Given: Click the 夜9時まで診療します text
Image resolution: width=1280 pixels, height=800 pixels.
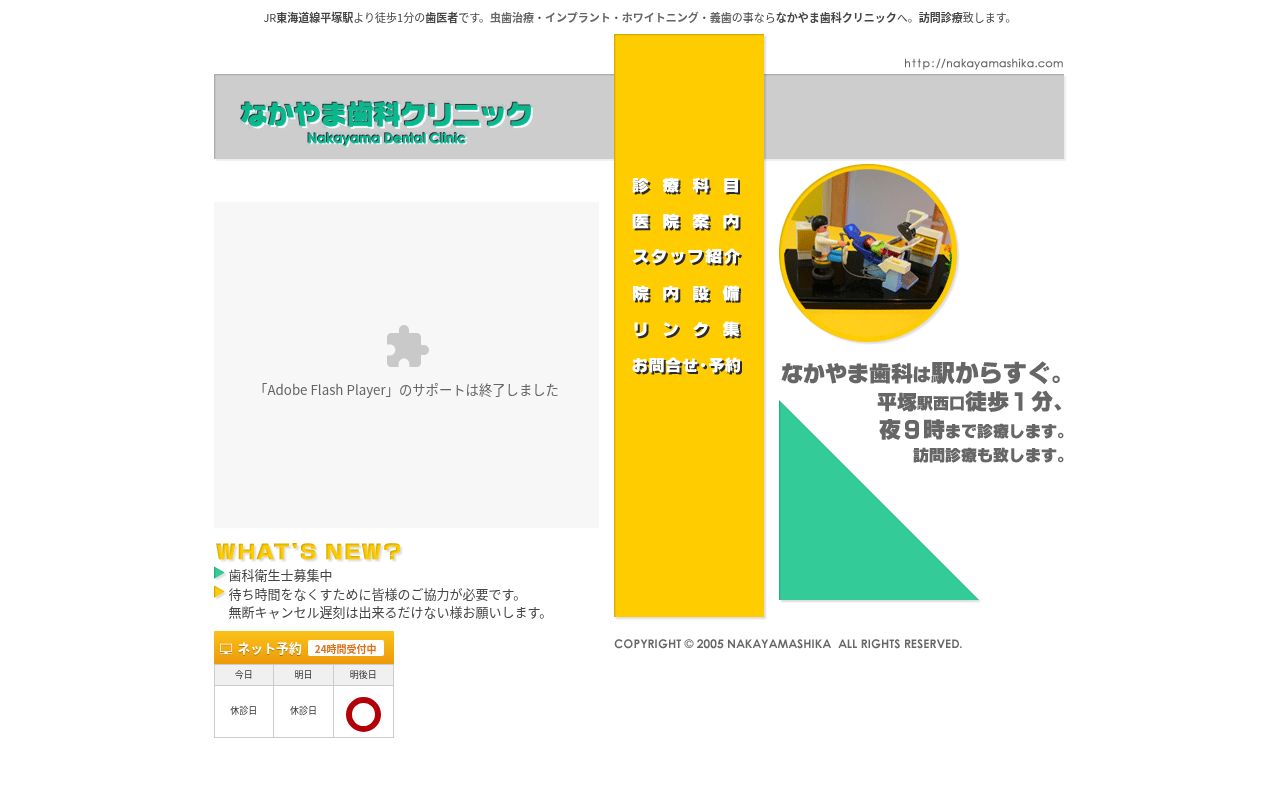Looking at the screenshot, I should [972, 430].
